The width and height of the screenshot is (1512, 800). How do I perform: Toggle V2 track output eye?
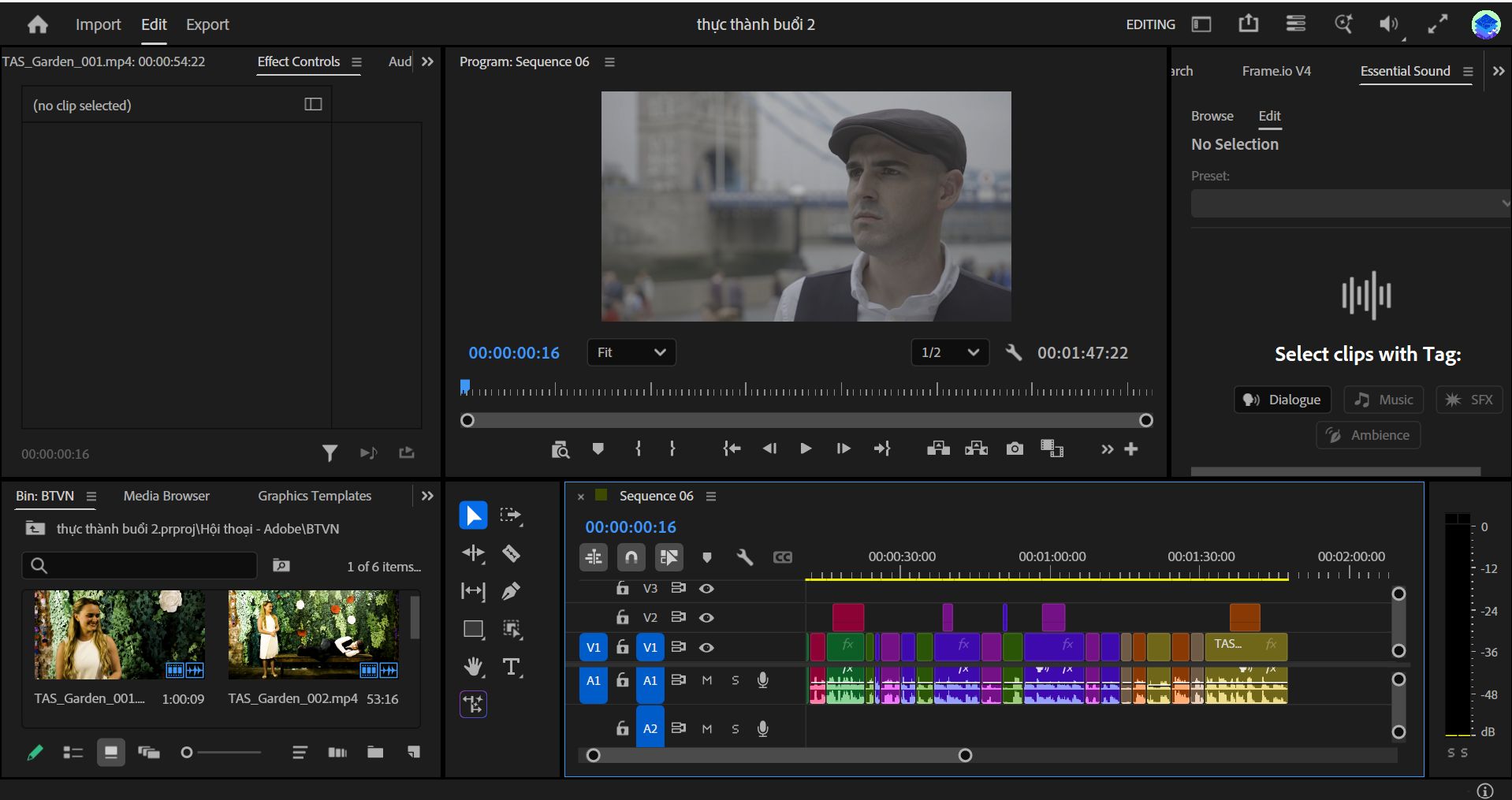coord(706,617)
